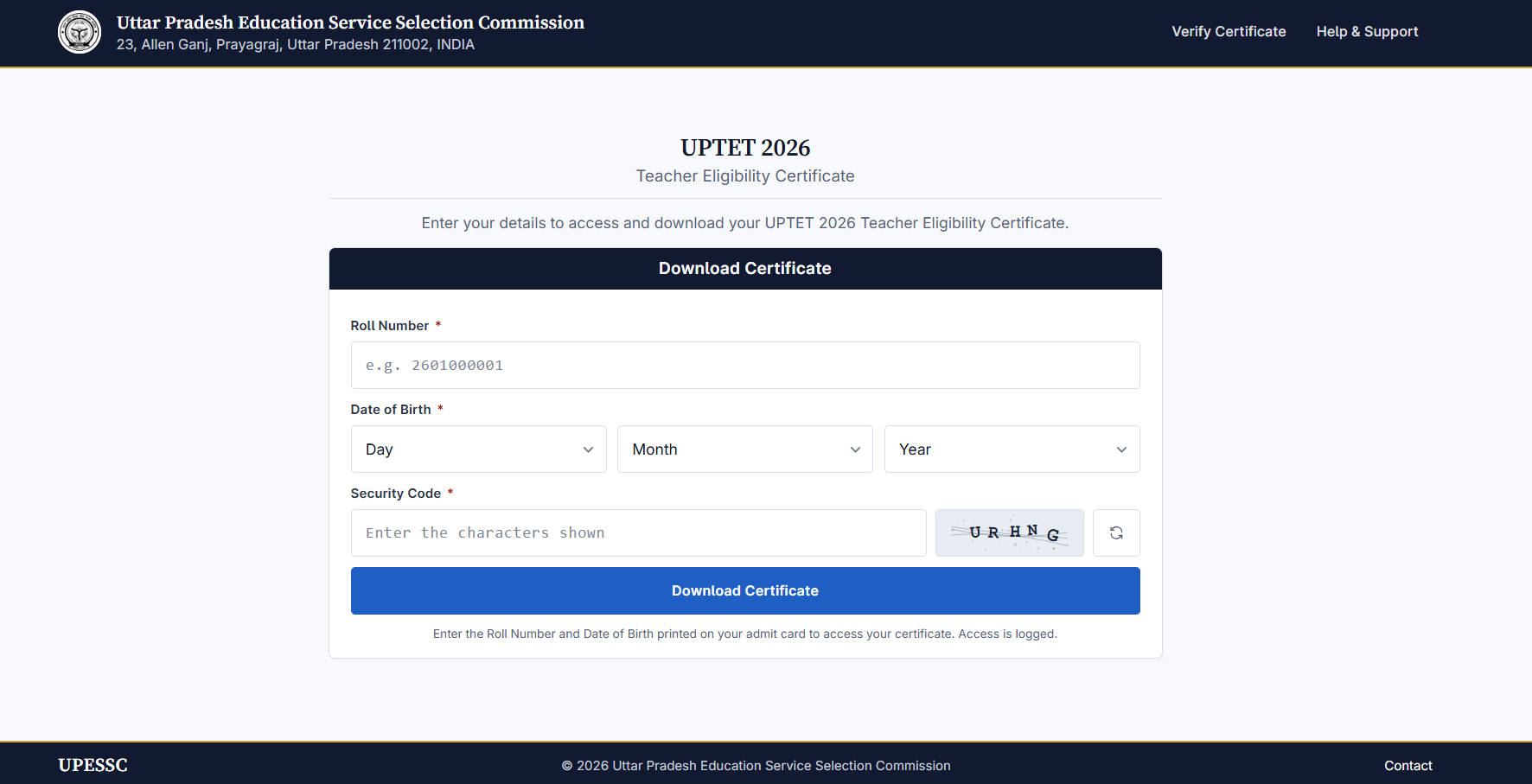This screenshot has height=784, width=1532.
Task: Open the Day dropdown
Action: [x=479, y=449]
